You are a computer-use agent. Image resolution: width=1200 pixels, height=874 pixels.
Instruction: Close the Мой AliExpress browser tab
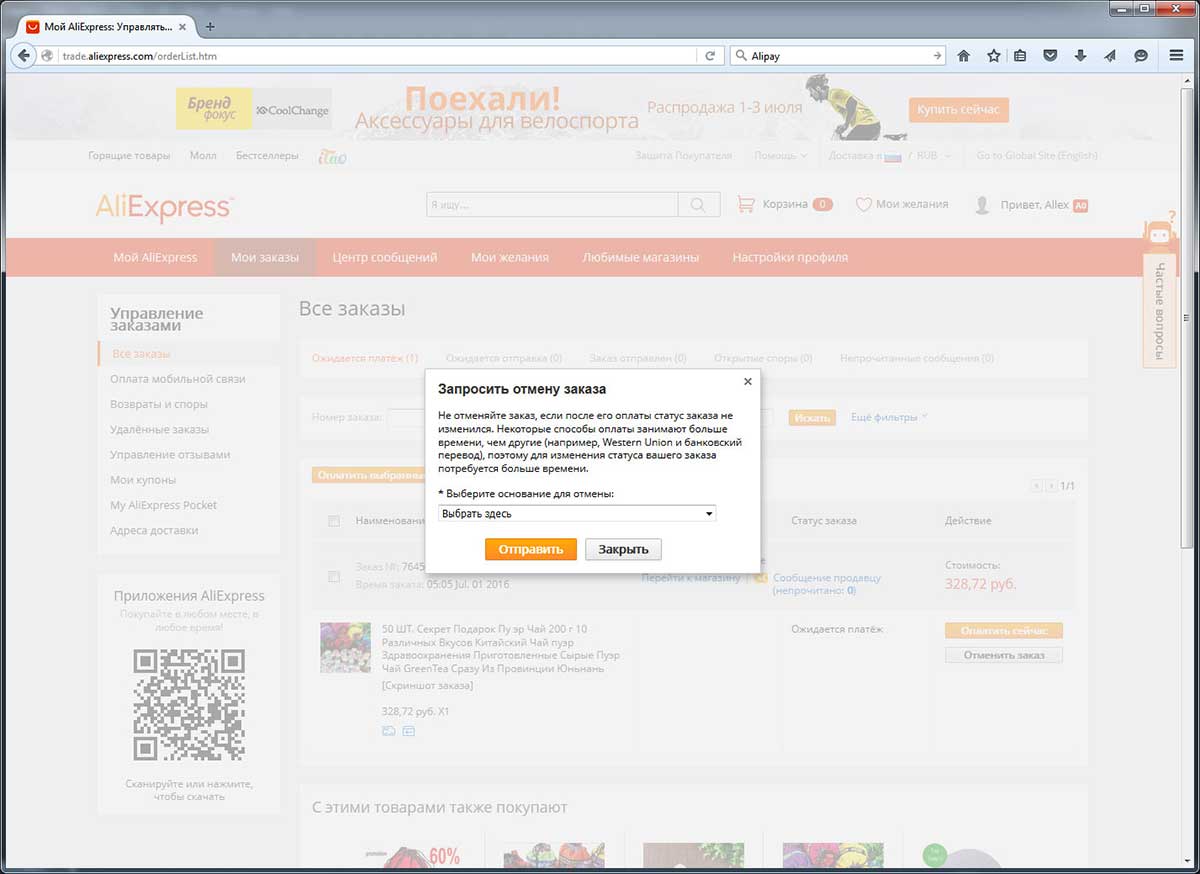point(182,26)
